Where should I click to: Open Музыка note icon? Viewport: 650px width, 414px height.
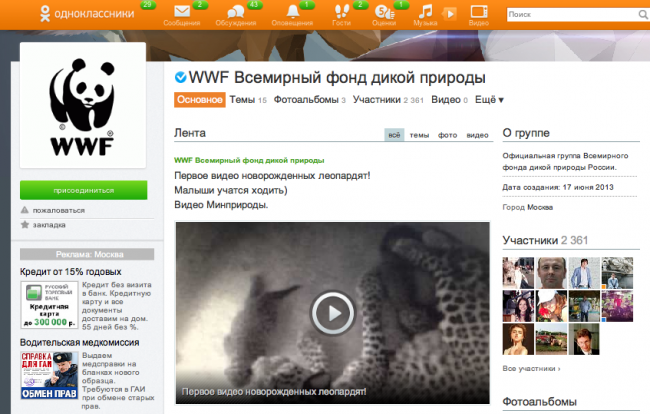[x=425, y=11]
